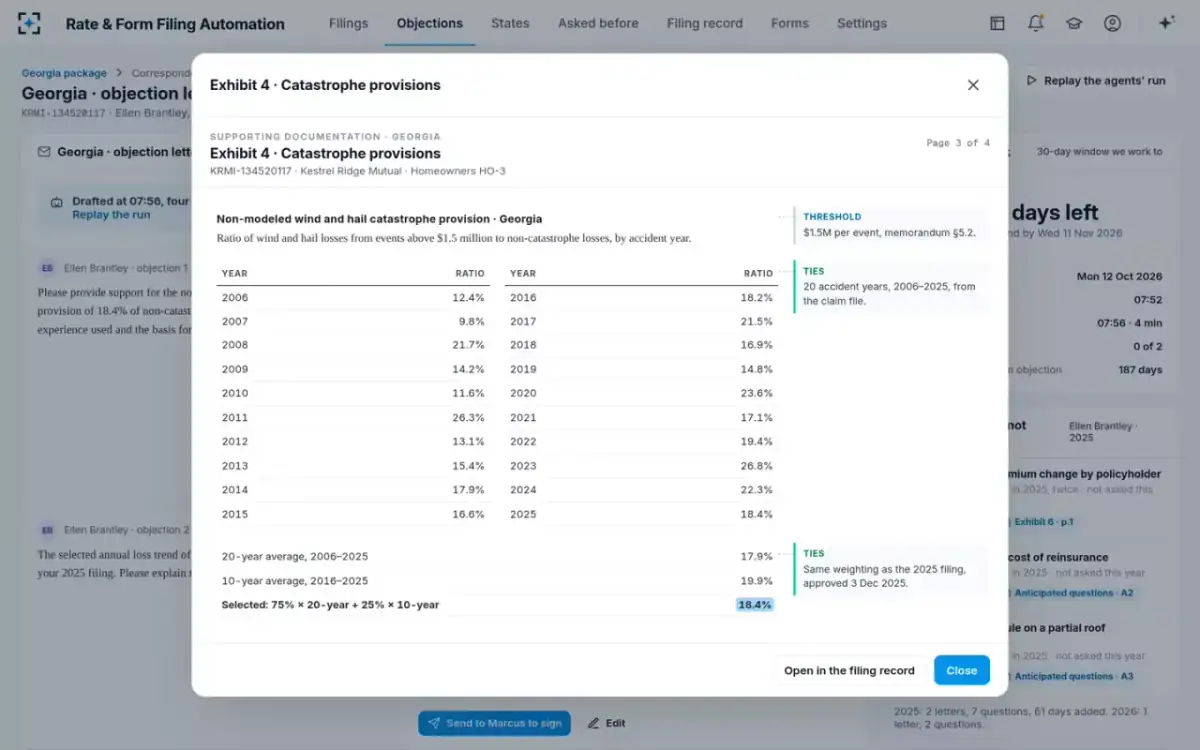Viewport: 1200px width, 750px height.
Task: Click the 2023 ratio 26.8%
Action: tap(756, 466)
